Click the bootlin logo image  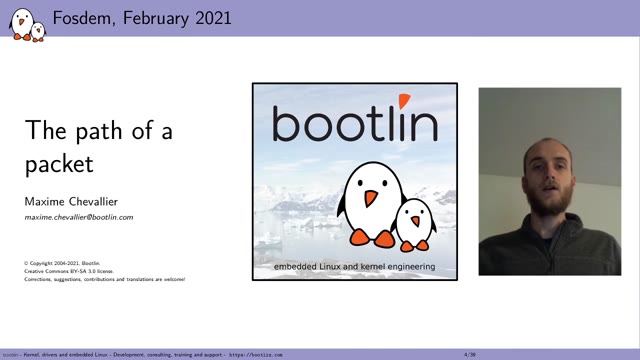(x=355, y=182)
